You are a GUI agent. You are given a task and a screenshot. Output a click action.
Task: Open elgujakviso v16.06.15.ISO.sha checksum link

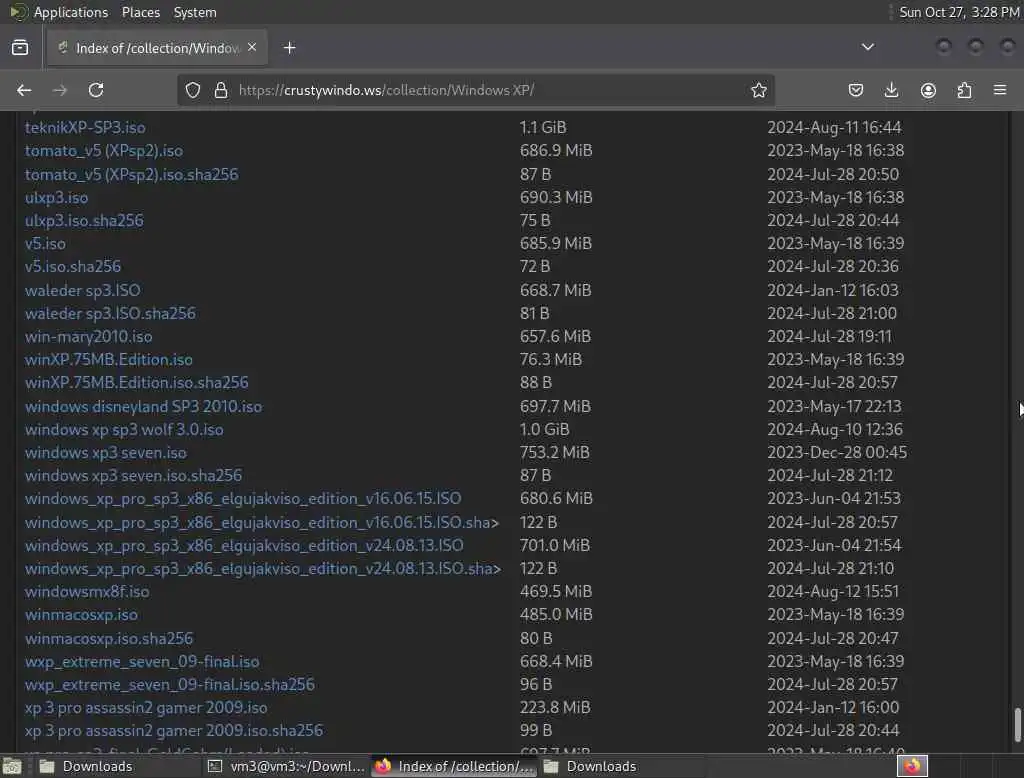[x=262, y=523]
